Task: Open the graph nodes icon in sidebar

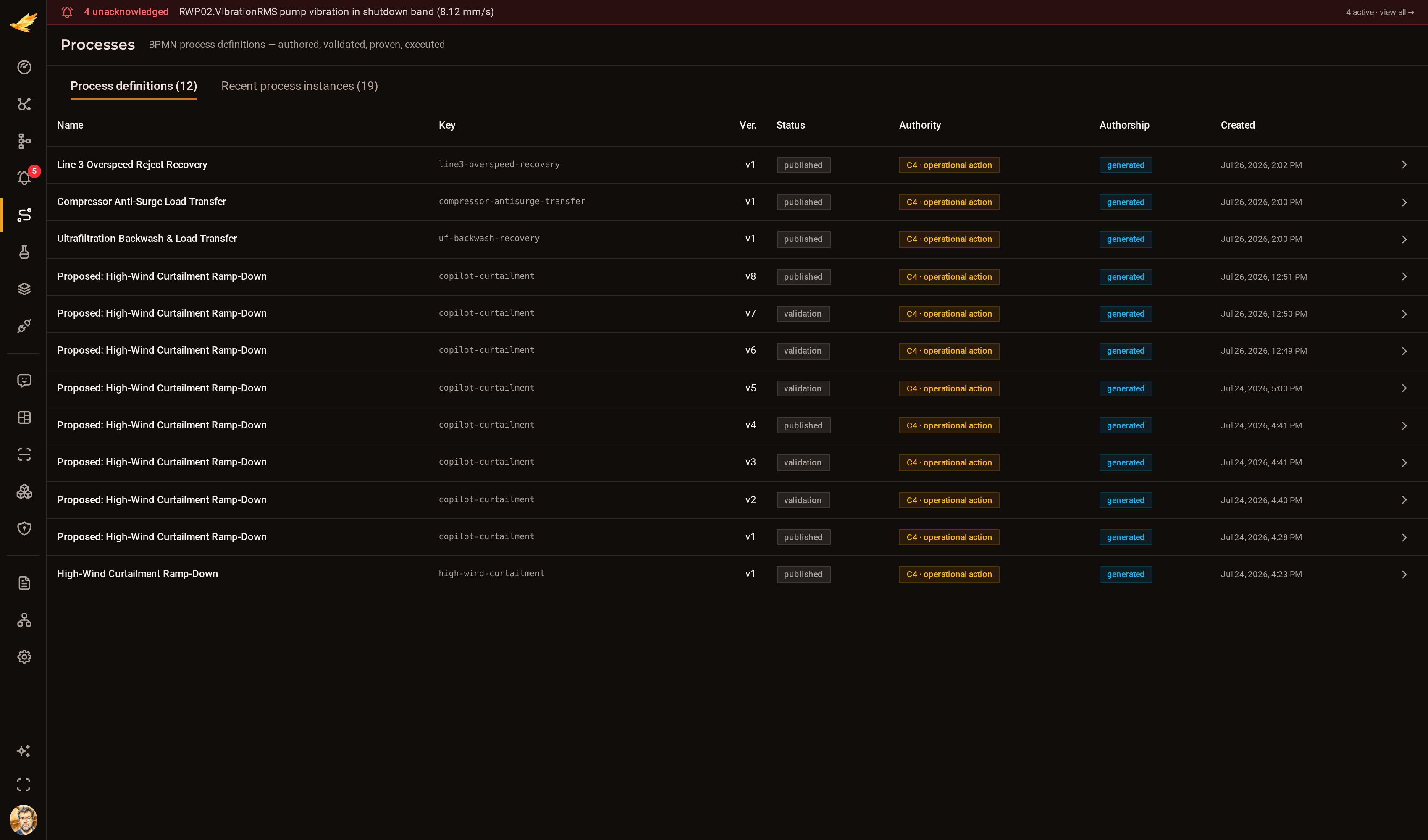Action: [24, 104]
